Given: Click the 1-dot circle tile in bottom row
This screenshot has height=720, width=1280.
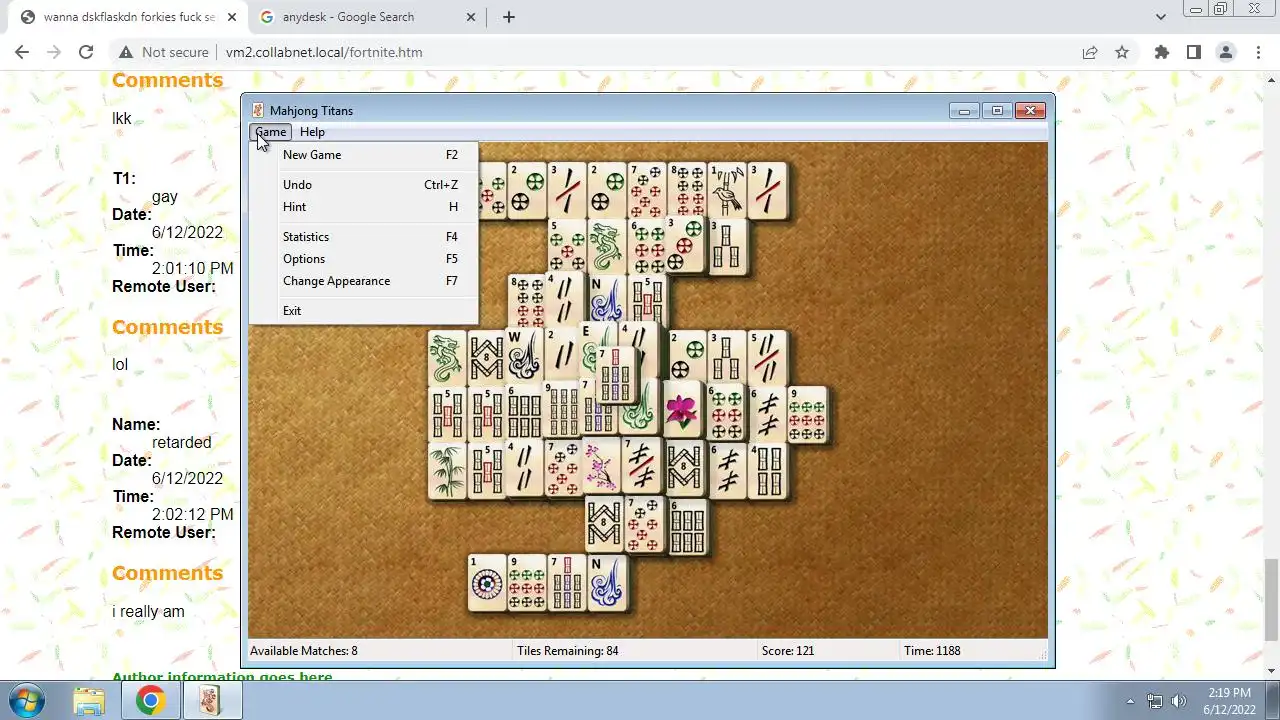Looking at the screenshot, I should [x=487, y=582].
